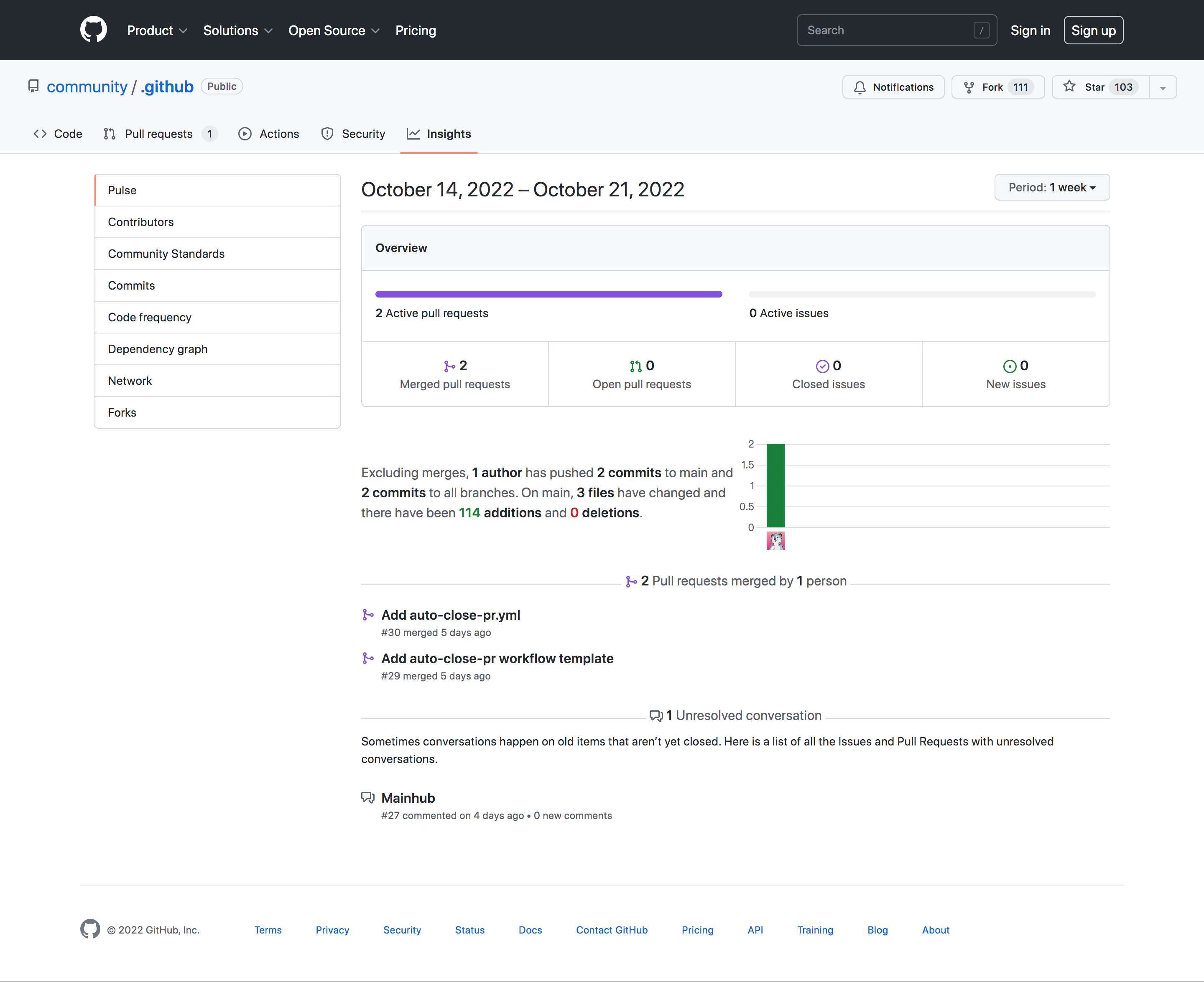
Task: Click the slash shortcut icon in search box
Action: click(x=982, y=31)
